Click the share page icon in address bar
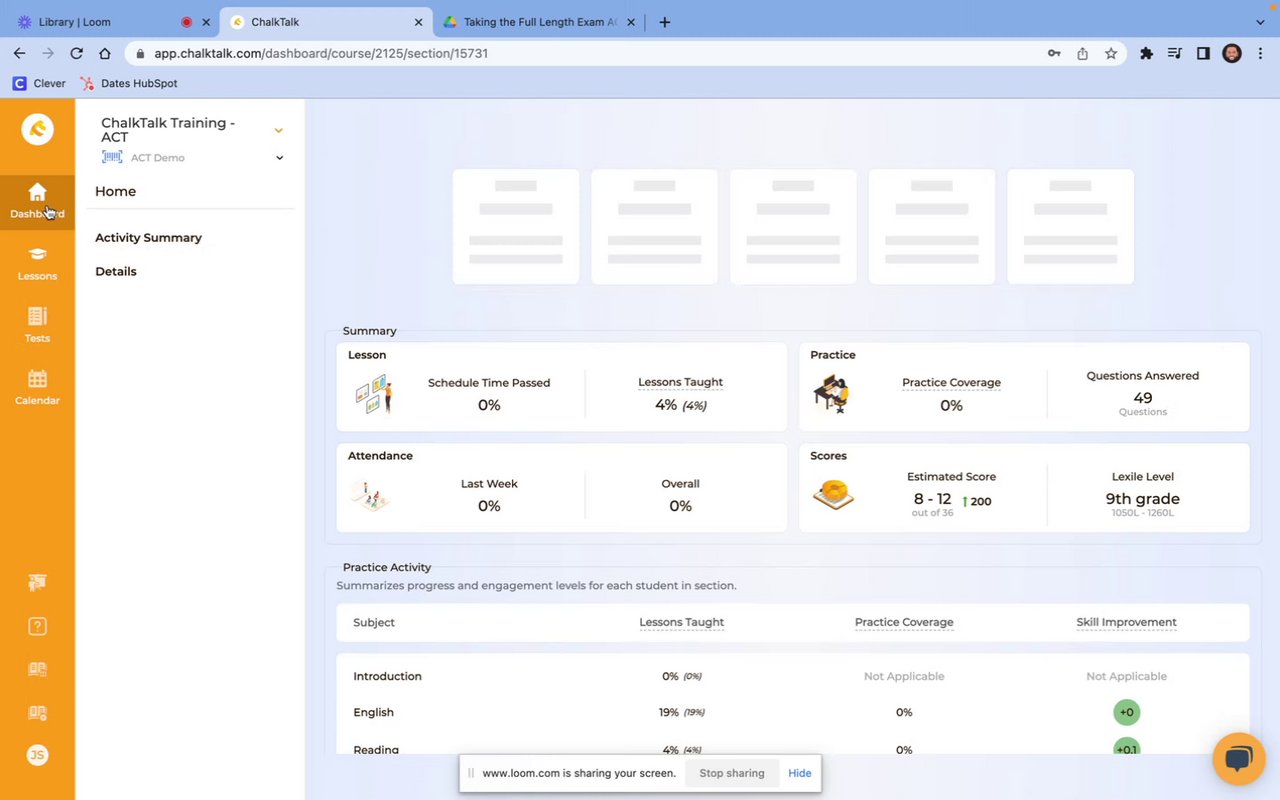 click(x=1082, y=53)
